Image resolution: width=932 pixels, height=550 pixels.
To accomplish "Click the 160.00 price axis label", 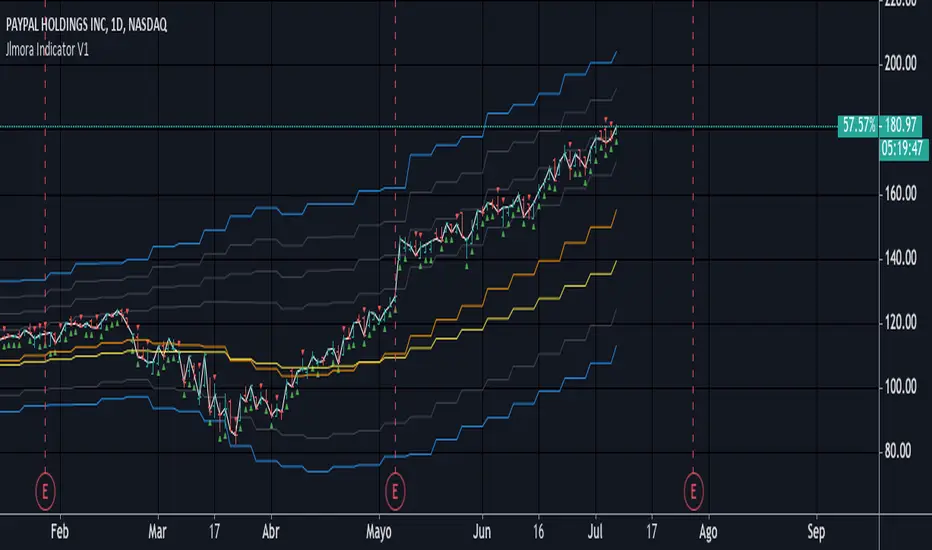I will point(902,194).
